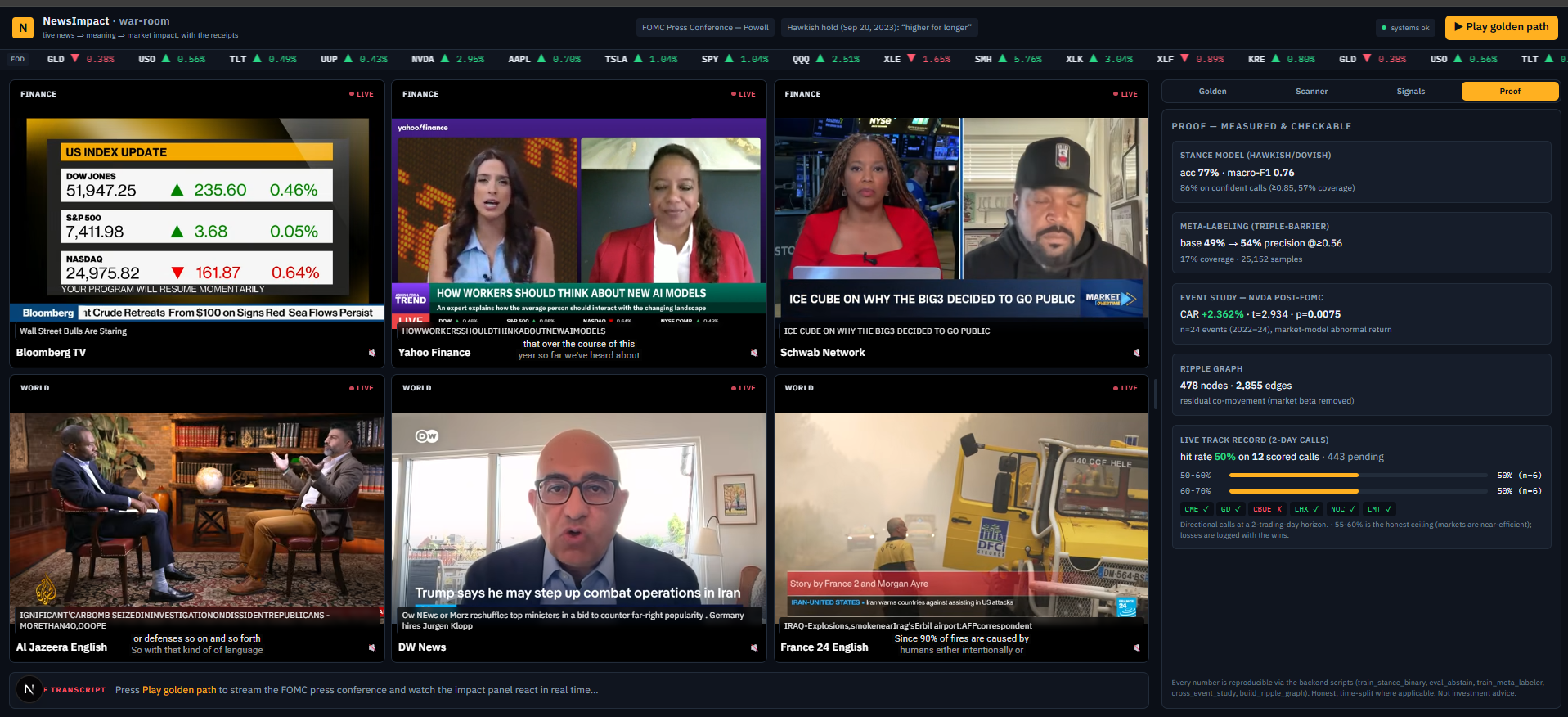Select the LMT ✓ call chip
This screenshot has height=717, width=1568.
pos(1379,509)
